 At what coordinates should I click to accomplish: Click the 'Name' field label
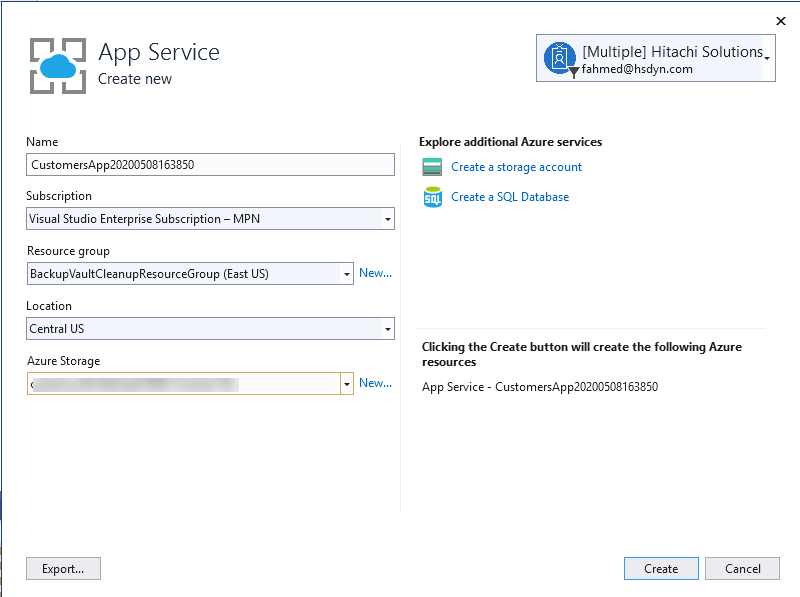42,142
